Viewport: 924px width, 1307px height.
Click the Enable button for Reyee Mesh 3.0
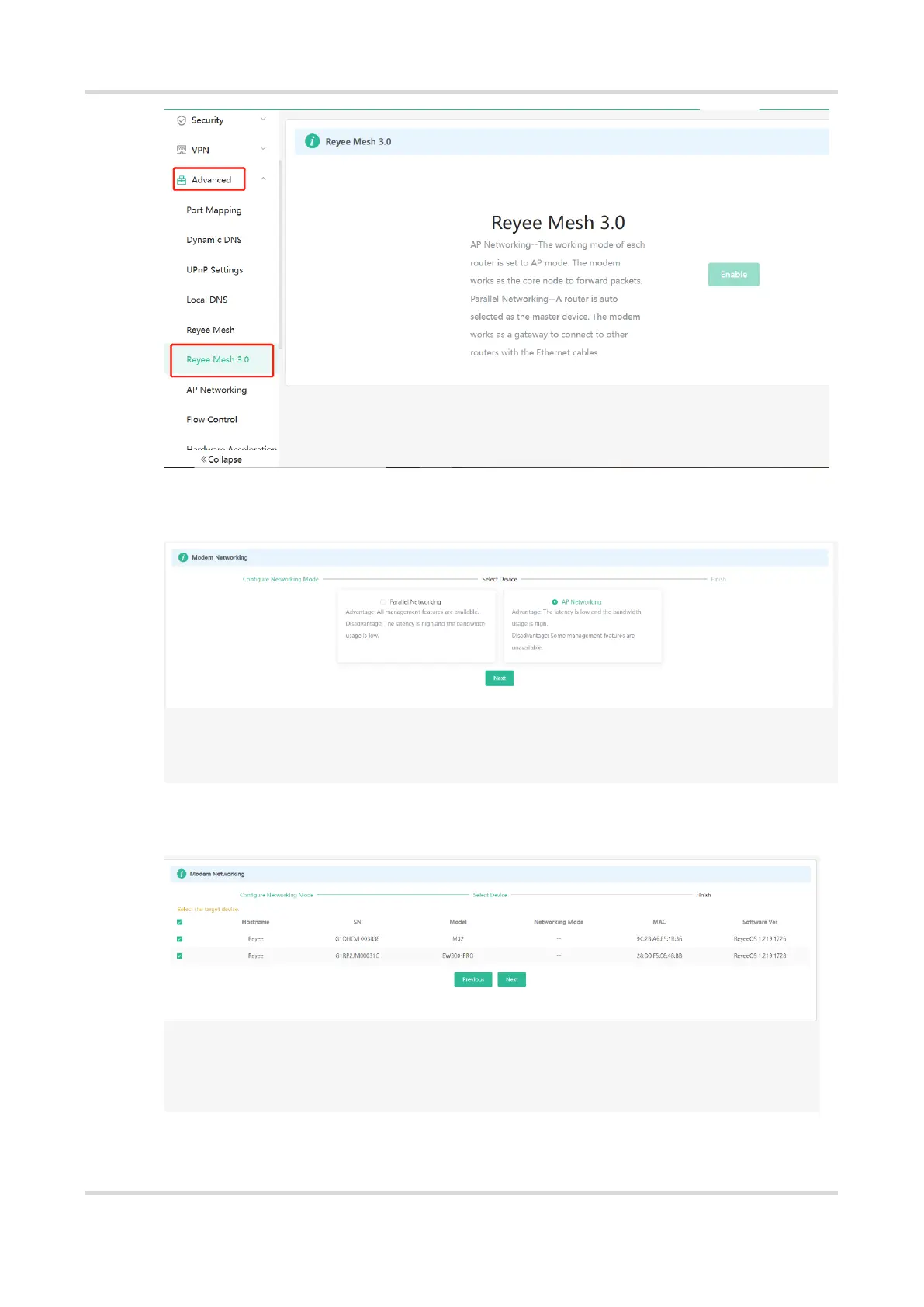[x=734, y=275]
